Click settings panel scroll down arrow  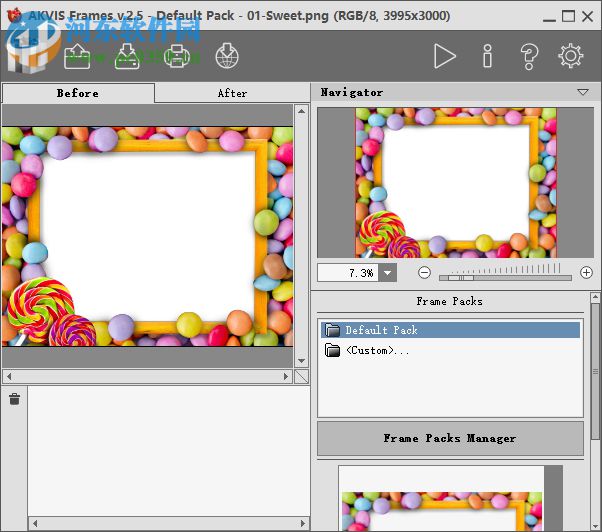[595, 525]
